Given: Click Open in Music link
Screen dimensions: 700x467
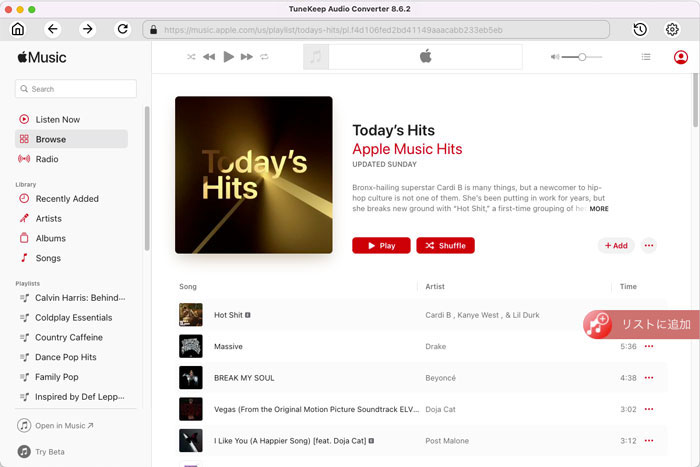Looking at the screenshot, I should pyautogui.click(x=56, y=425).
